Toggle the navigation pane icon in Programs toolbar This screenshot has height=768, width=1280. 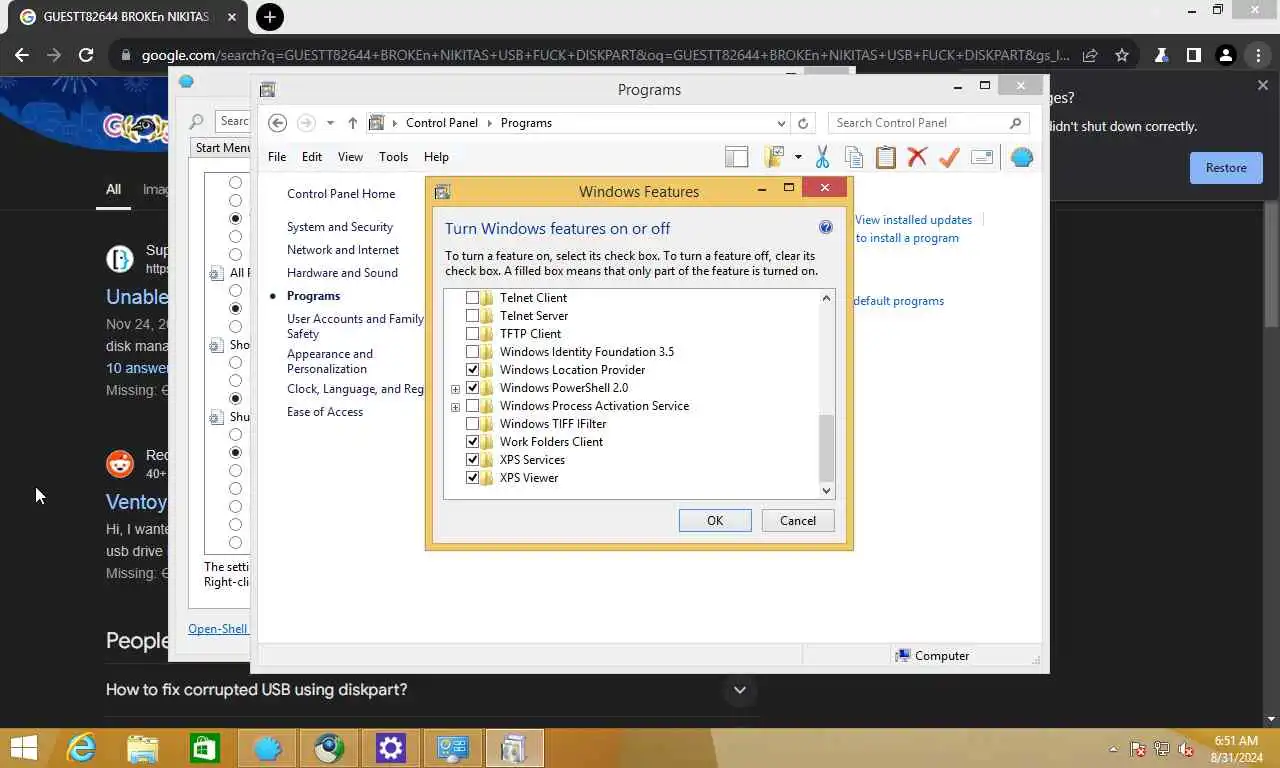(x=736, y=157)
